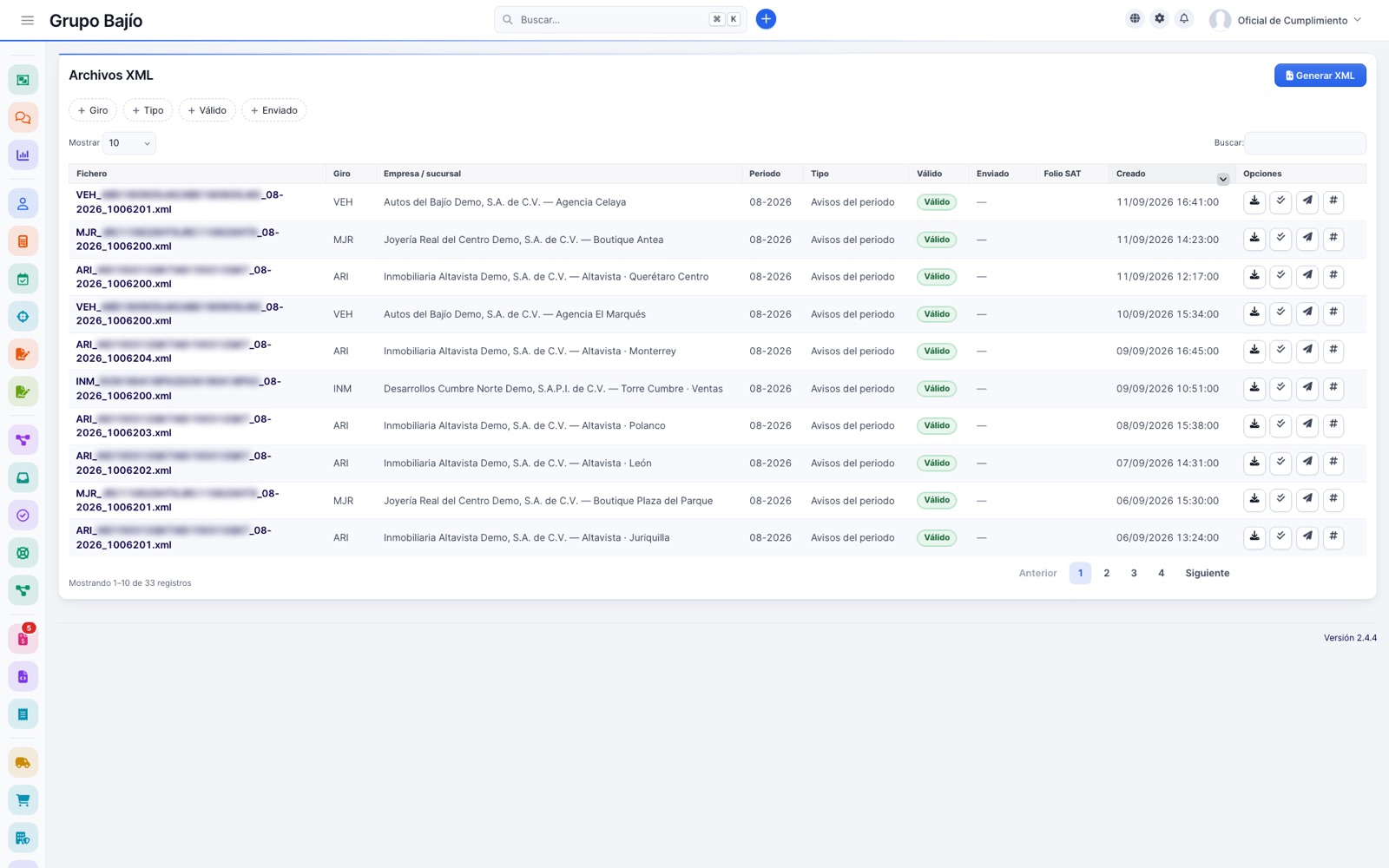This screenshot has height=868, width=1389.
Task: Go to page 2 of results
Action: click(x=1106, y=573)
